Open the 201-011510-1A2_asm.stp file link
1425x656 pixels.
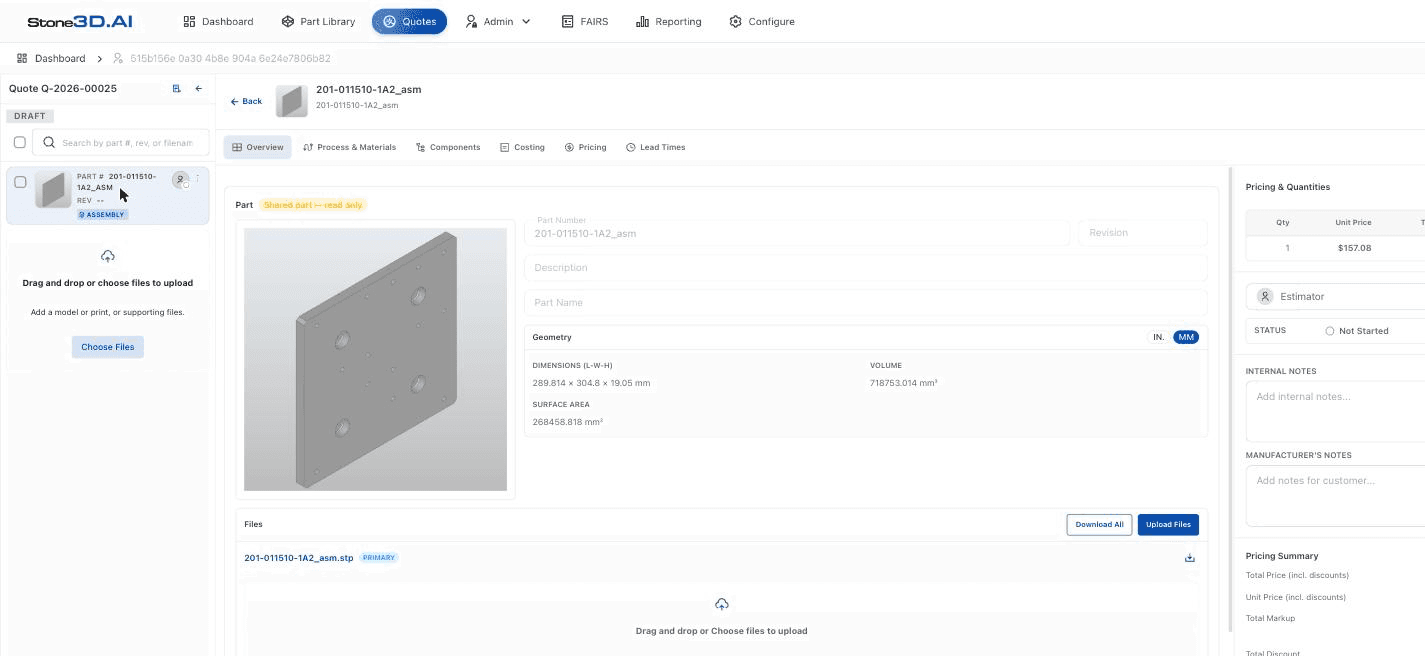coord(299,558)
